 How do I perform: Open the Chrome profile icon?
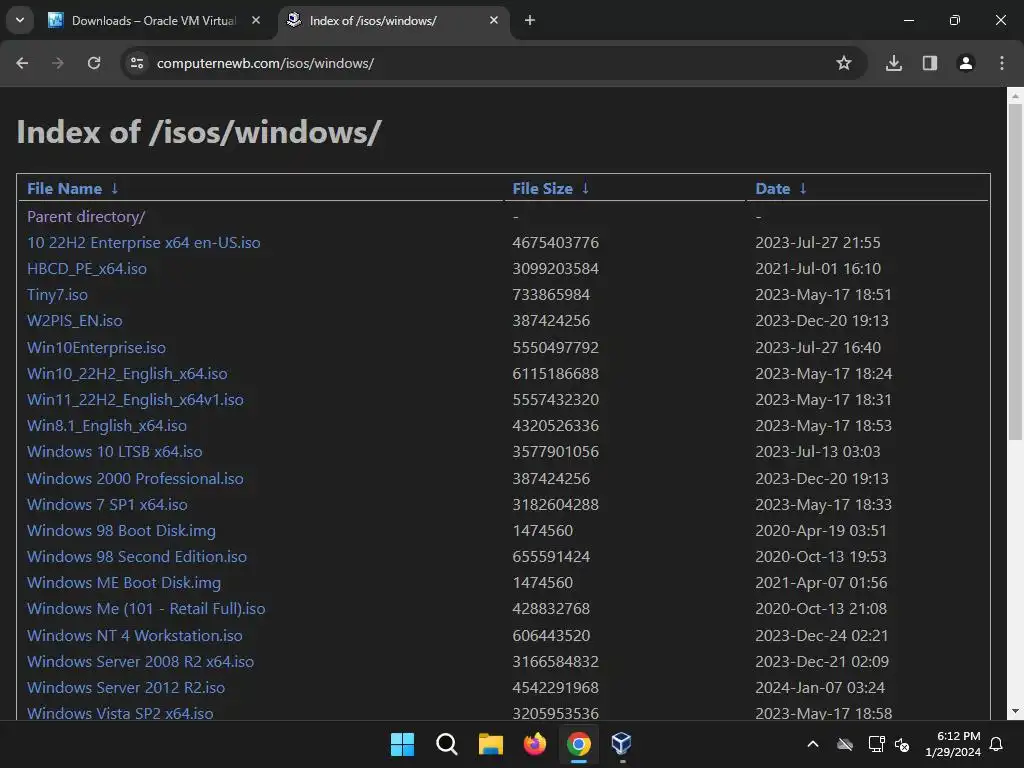pos(966,63)
